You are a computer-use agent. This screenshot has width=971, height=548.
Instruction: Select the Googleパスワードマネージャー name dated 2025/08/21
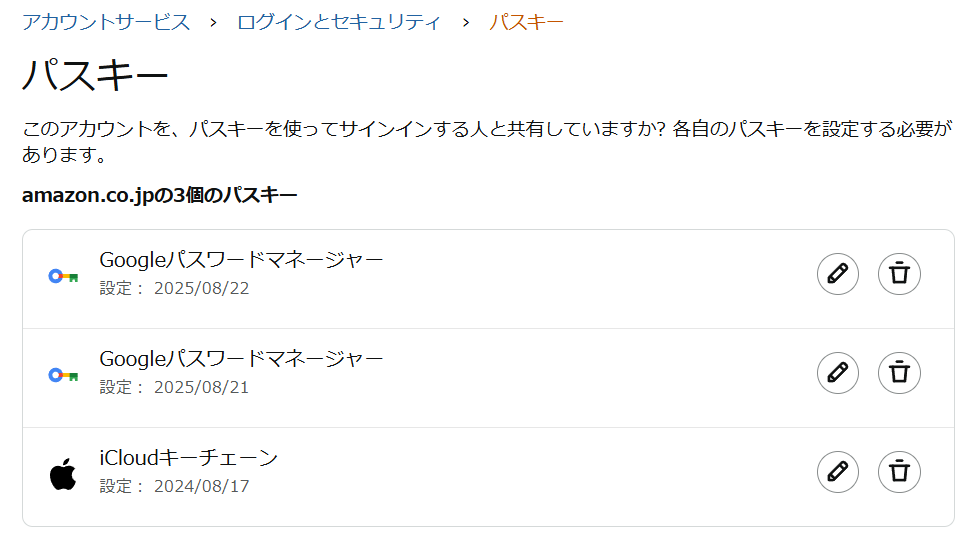pyautogui.click(x=241, y=359)
